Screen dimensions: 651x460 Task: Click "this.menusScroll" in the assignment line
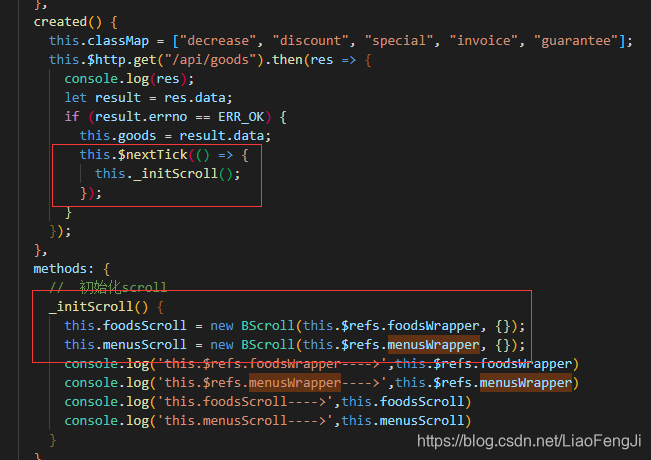pos(125,345)
